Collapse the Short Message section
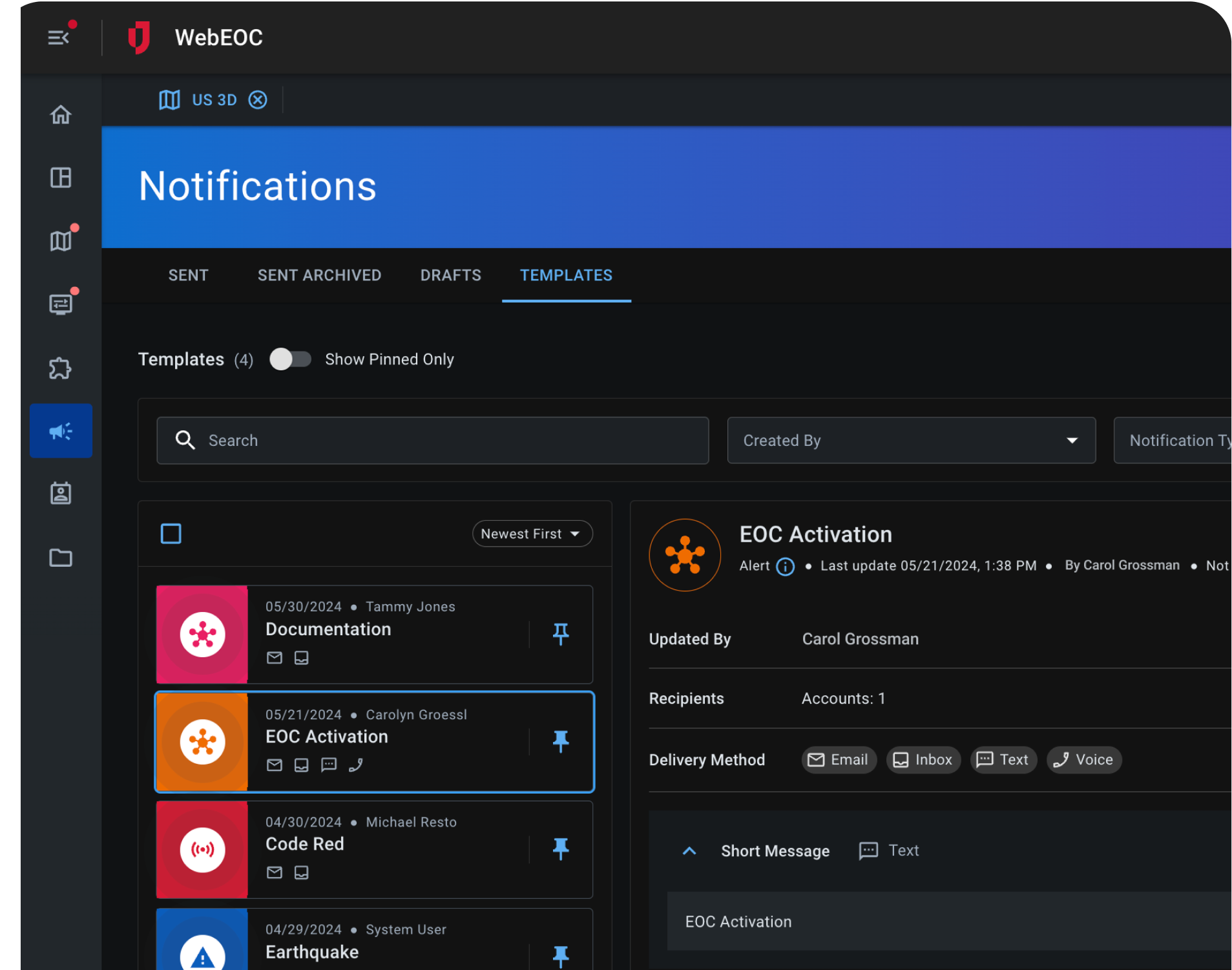 pyautogui.click(x=689, y=851)
